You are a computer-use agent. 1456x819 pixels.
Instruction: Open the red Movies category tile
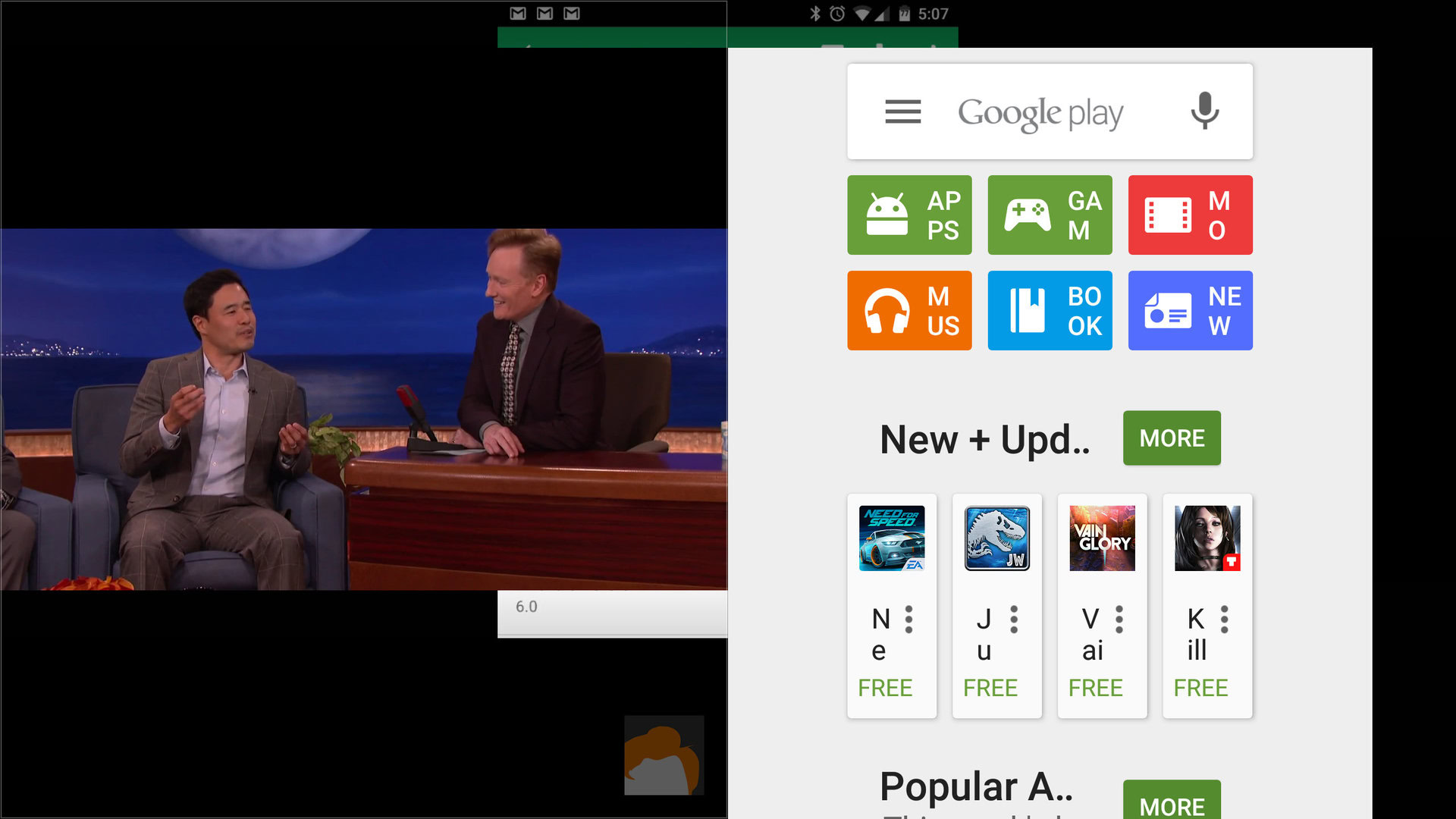coord(1190,215)
